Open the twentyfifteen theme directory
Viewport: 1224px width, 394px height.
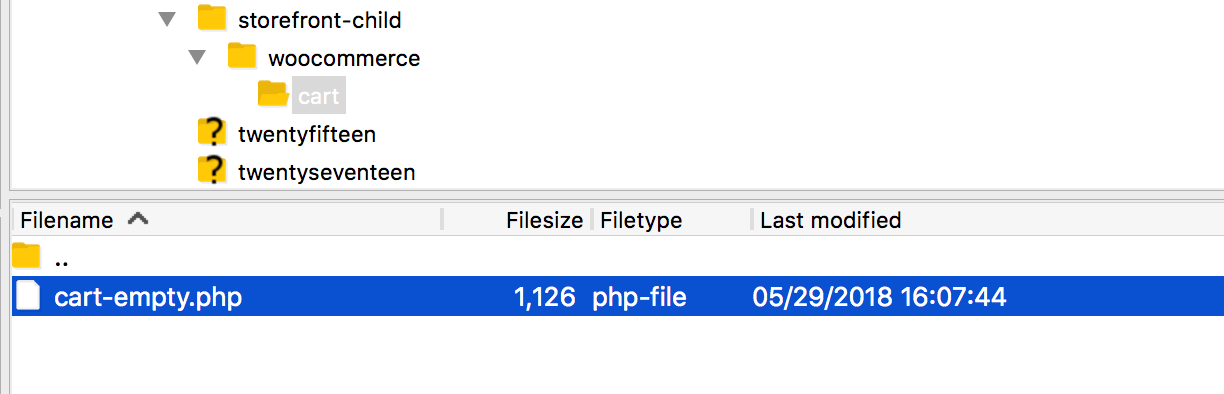(307, 134)
